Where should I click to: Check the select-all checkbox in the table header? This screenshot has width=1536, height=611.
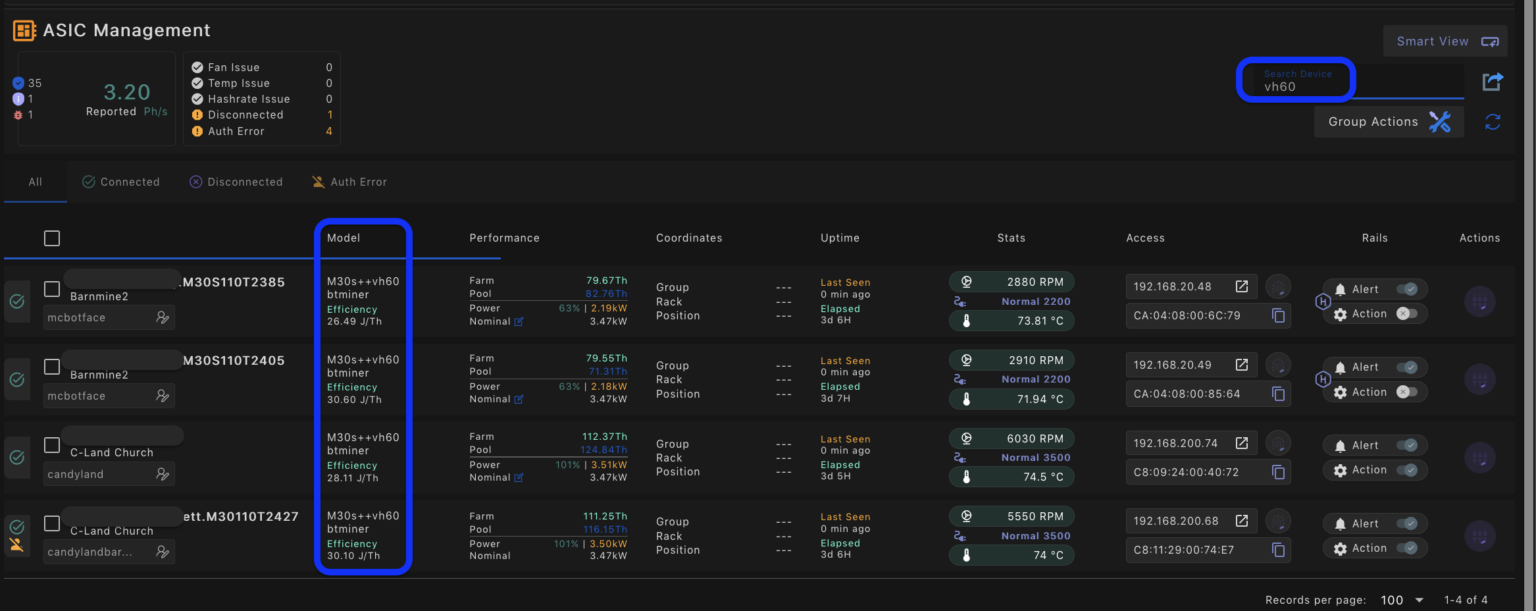pos(52,238)
